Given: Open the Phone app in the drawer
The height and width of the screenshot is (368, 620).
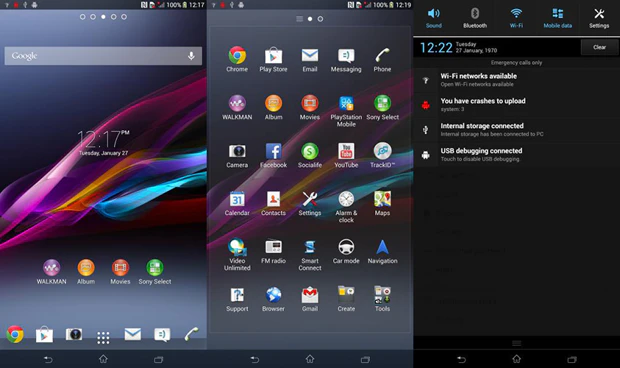Looking at the screenshot, I should click(x=382, y=59).
